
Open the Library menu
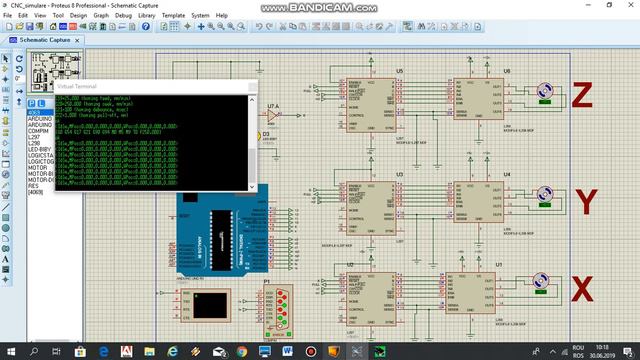[x=147, y=16]
